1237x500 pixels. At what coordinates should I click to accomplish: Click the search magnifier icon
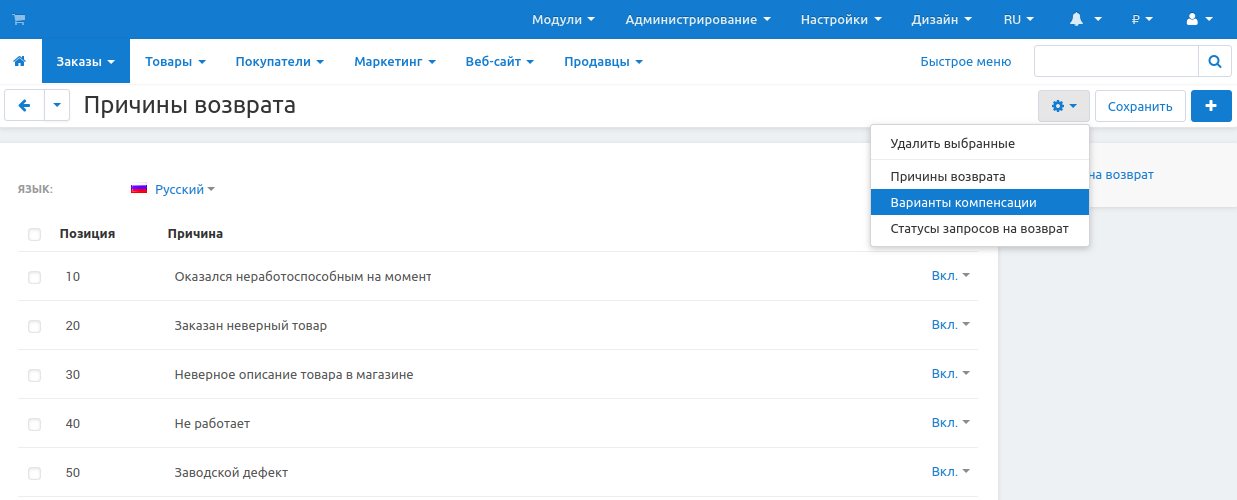pos(1214,61)
